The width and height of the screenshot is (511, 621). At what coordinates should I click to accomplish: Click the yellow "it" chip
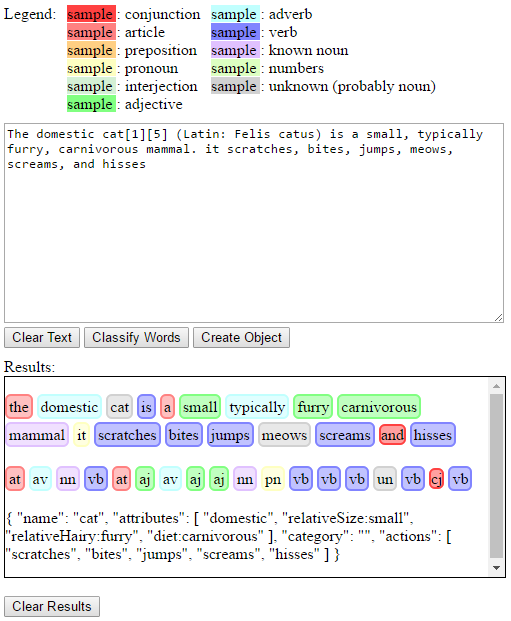82,435
